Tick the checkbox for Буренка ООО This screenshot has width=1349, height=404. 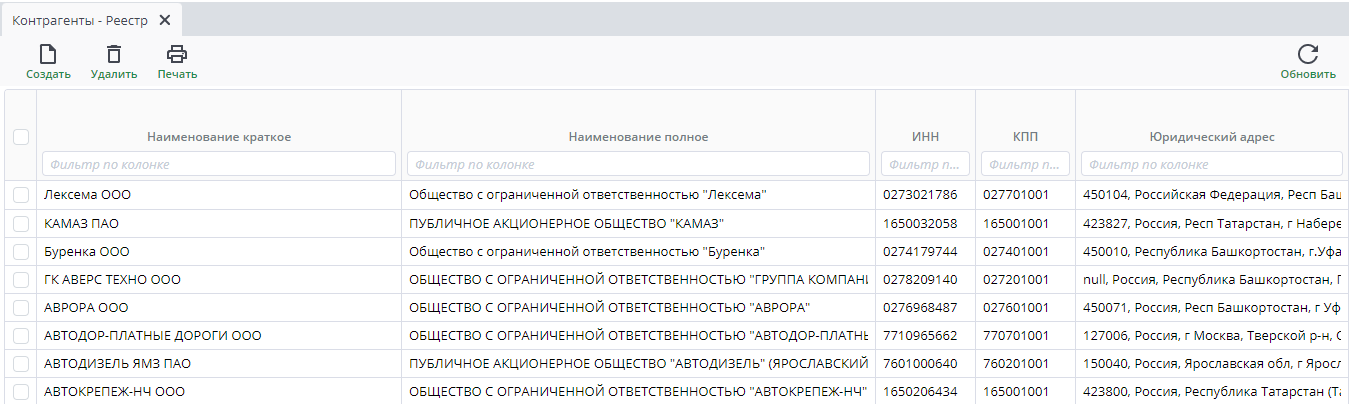21,251
